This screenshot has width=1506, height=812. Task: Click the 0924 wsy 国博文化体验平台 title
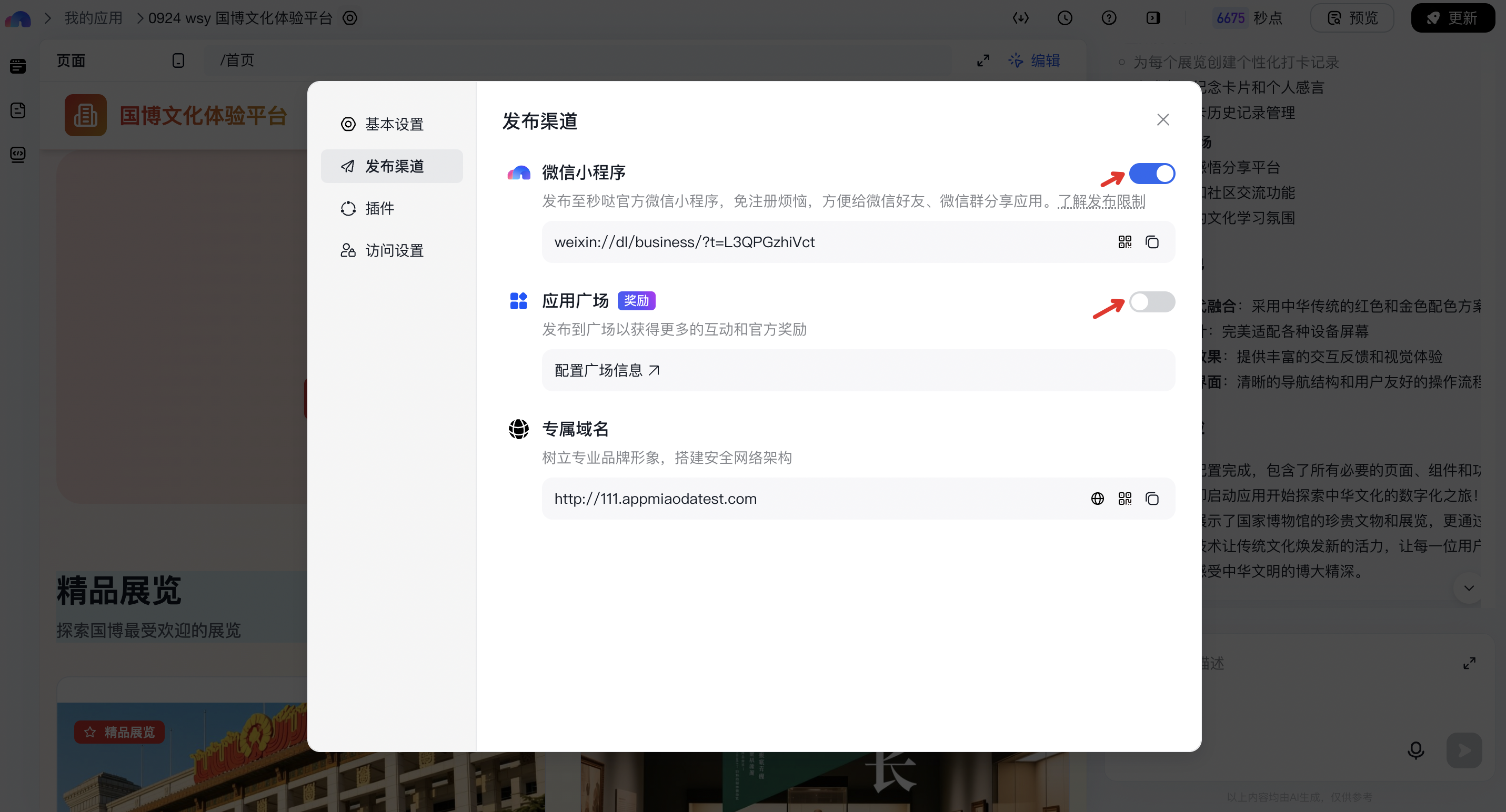tap(240, 18)
